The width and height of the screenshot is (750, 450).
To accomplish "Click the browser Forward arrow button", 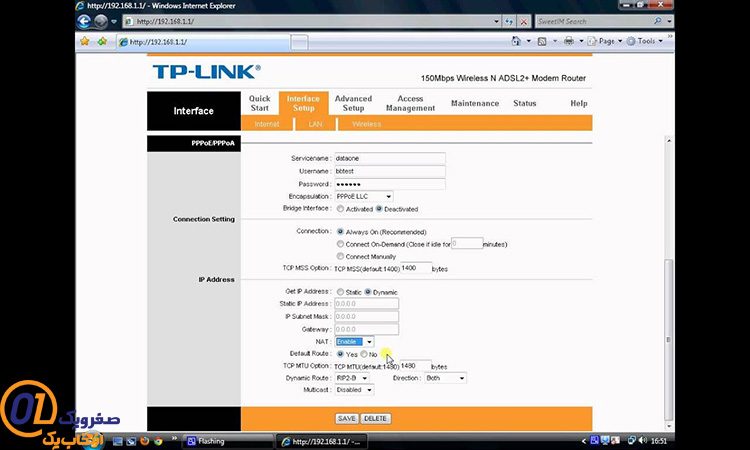I will tap(100, 22).
